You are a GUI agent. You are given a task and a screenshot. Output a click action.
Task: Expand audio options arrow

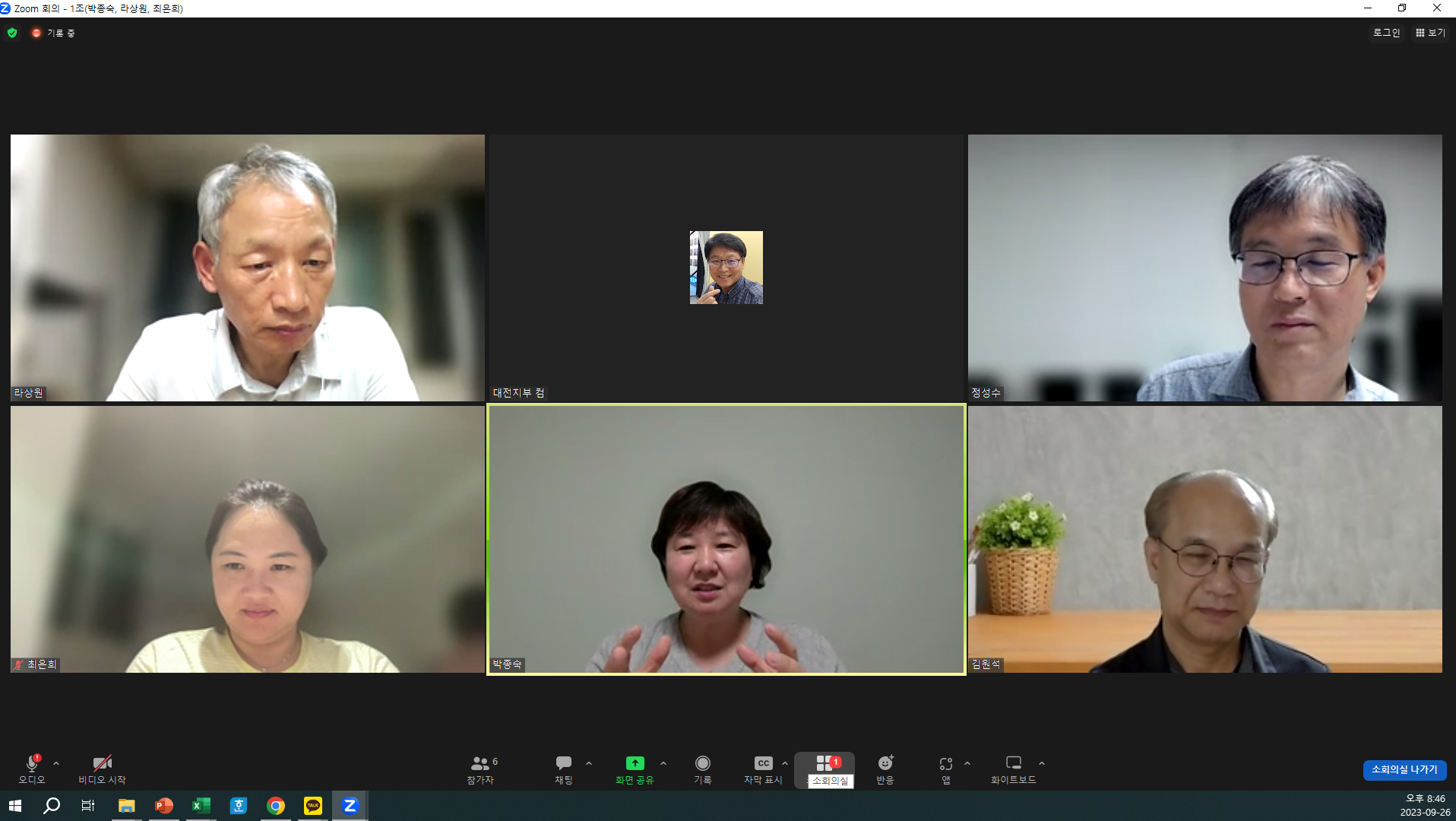pos(56,763)
